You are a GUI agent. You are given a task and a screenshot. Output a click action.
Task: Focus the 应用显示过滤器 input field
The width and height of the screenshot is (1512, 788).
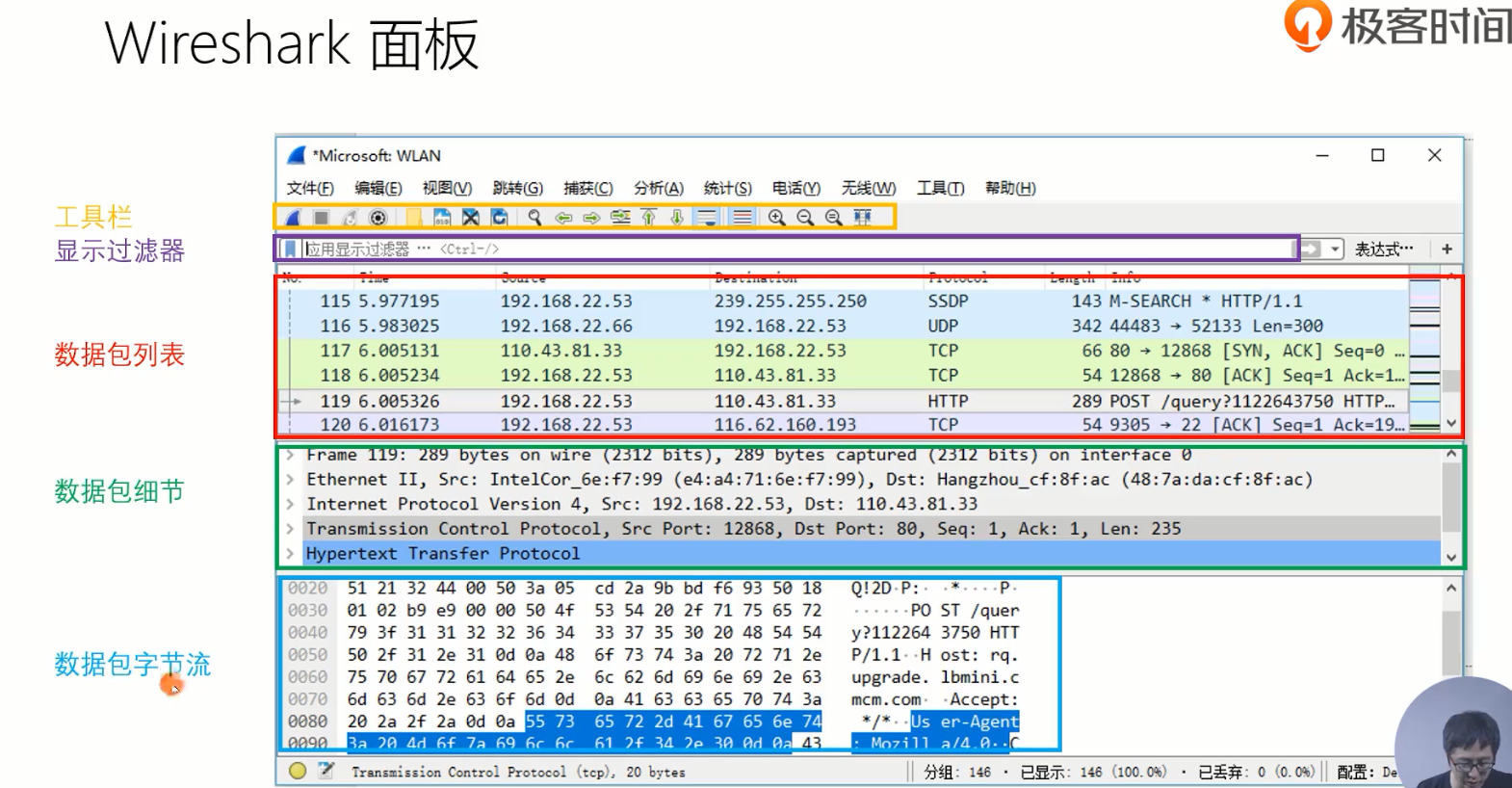click(796, 250)
